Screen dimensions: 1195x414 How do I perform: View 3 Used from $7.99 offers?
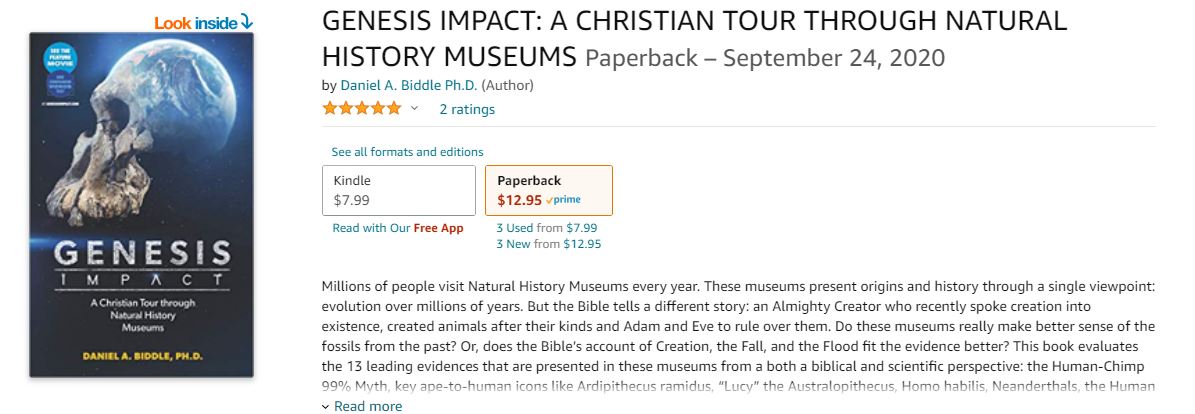coord(546,228)
